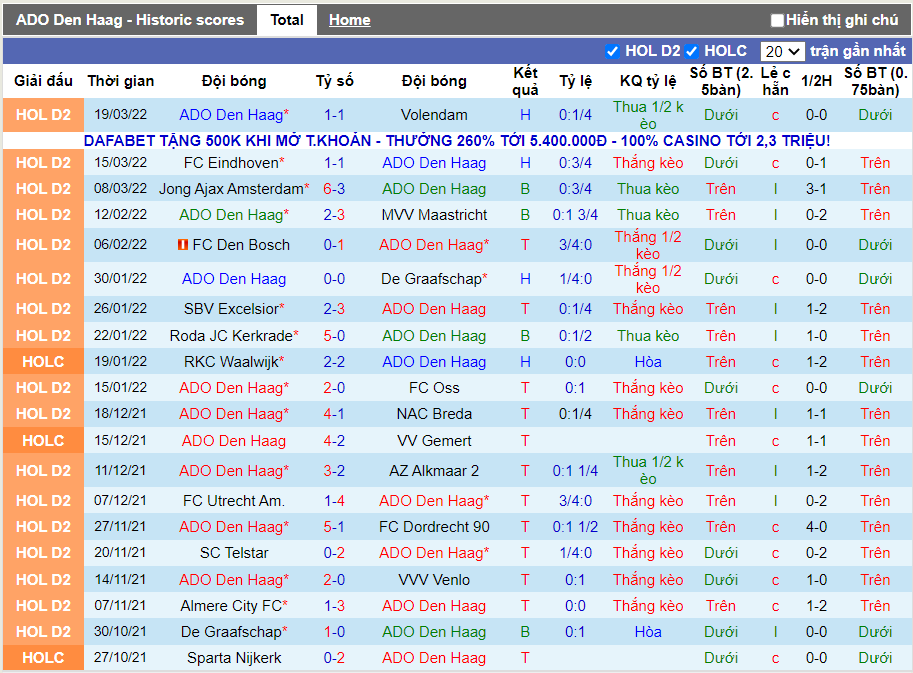Click the 1-4 score of FC Utrecht Am. match

pyautogui.click(x=334, y=501)
